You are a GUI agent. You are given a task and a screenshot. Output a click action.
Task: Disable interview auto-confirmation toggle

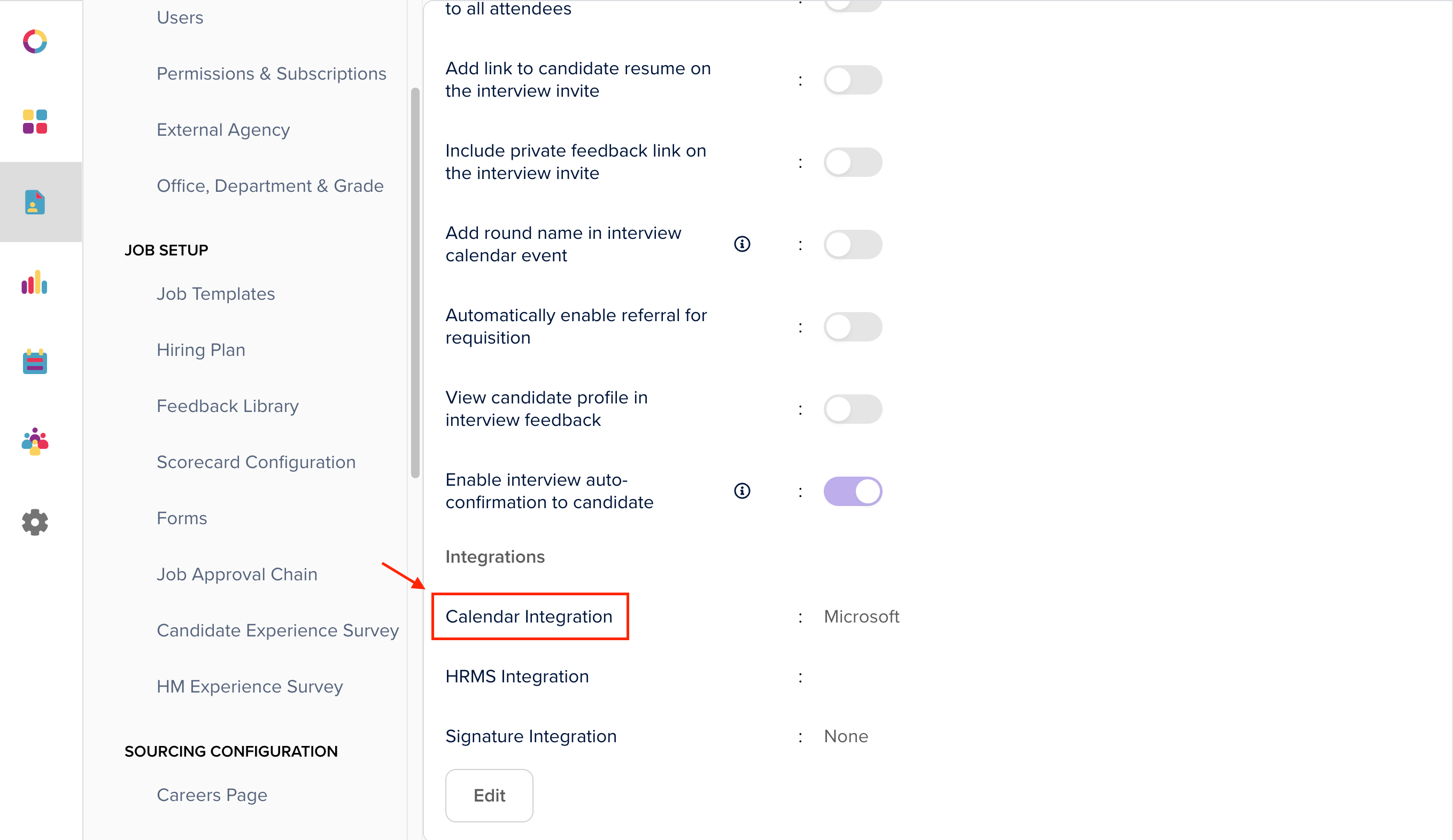[x=852, y=491]
